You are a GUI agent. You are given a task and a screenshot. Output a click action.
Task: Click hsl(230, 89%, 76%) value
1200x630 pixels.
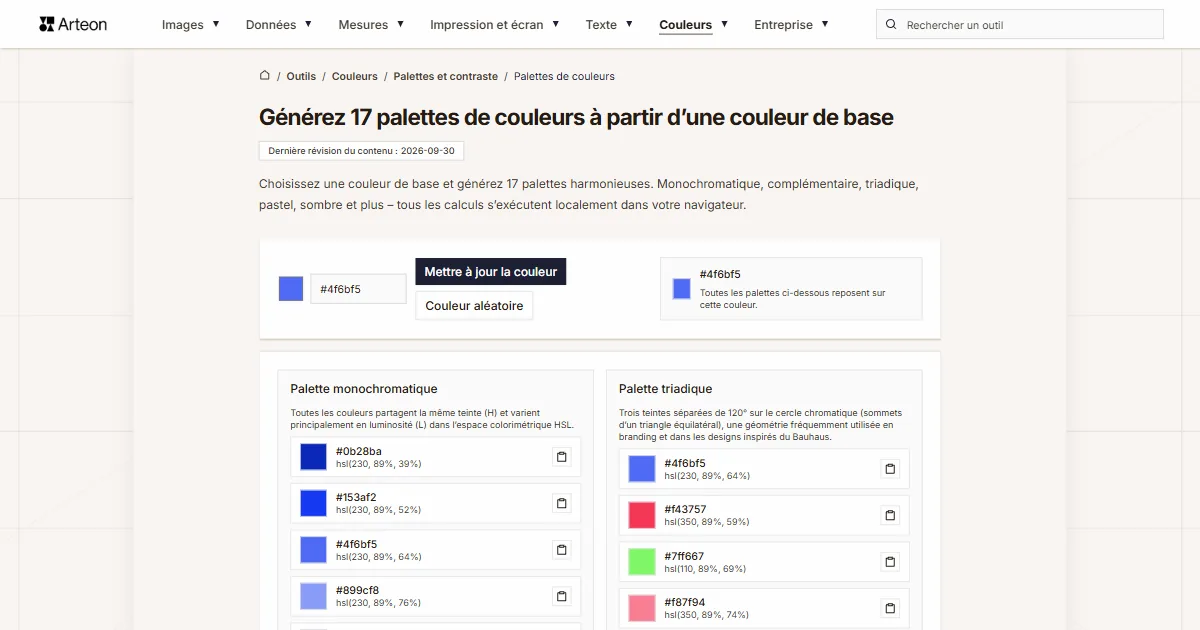[x=378, y=603]
